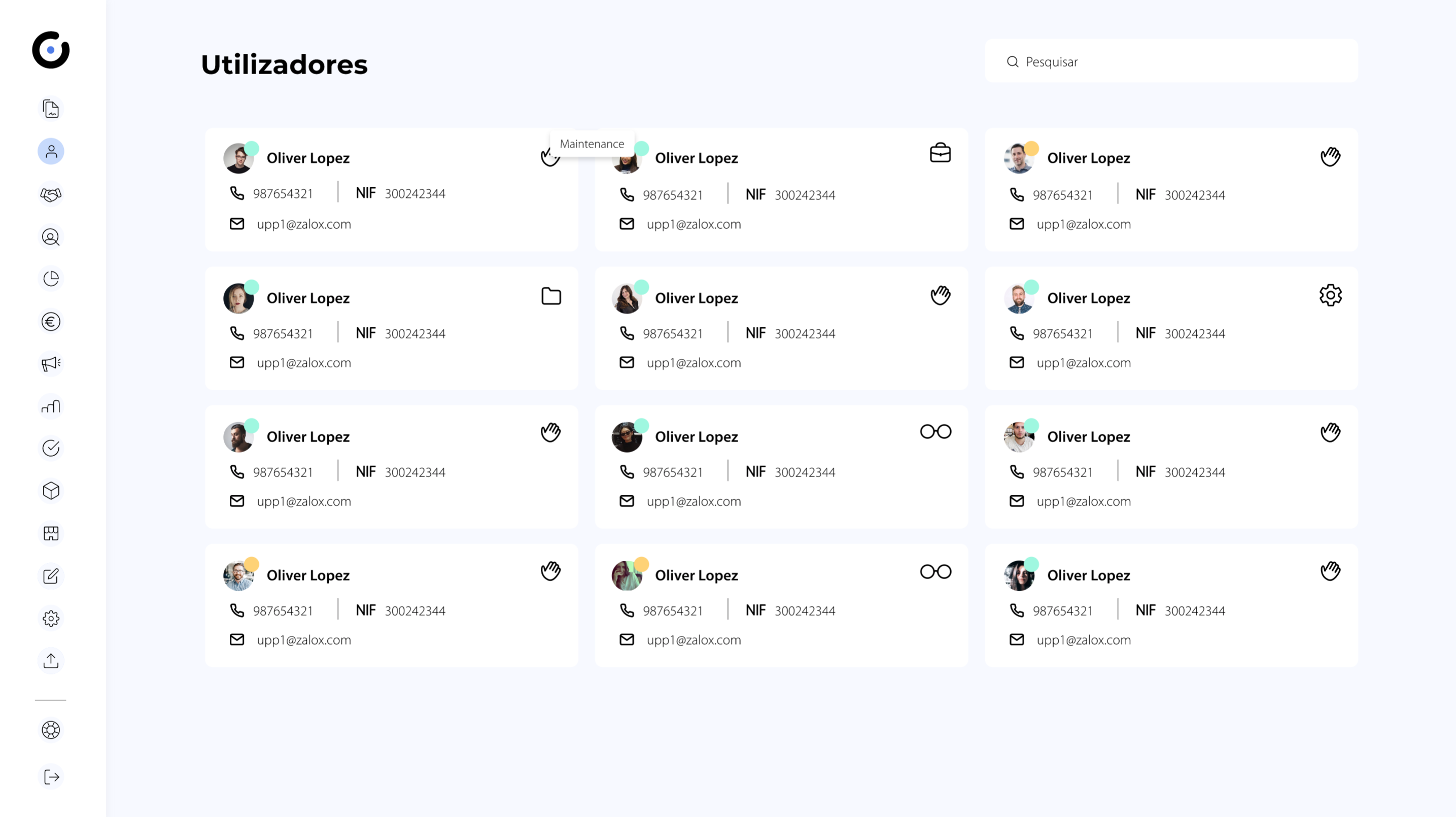
Task: Click the gear role icon on user card
Action: (1331, 295)
